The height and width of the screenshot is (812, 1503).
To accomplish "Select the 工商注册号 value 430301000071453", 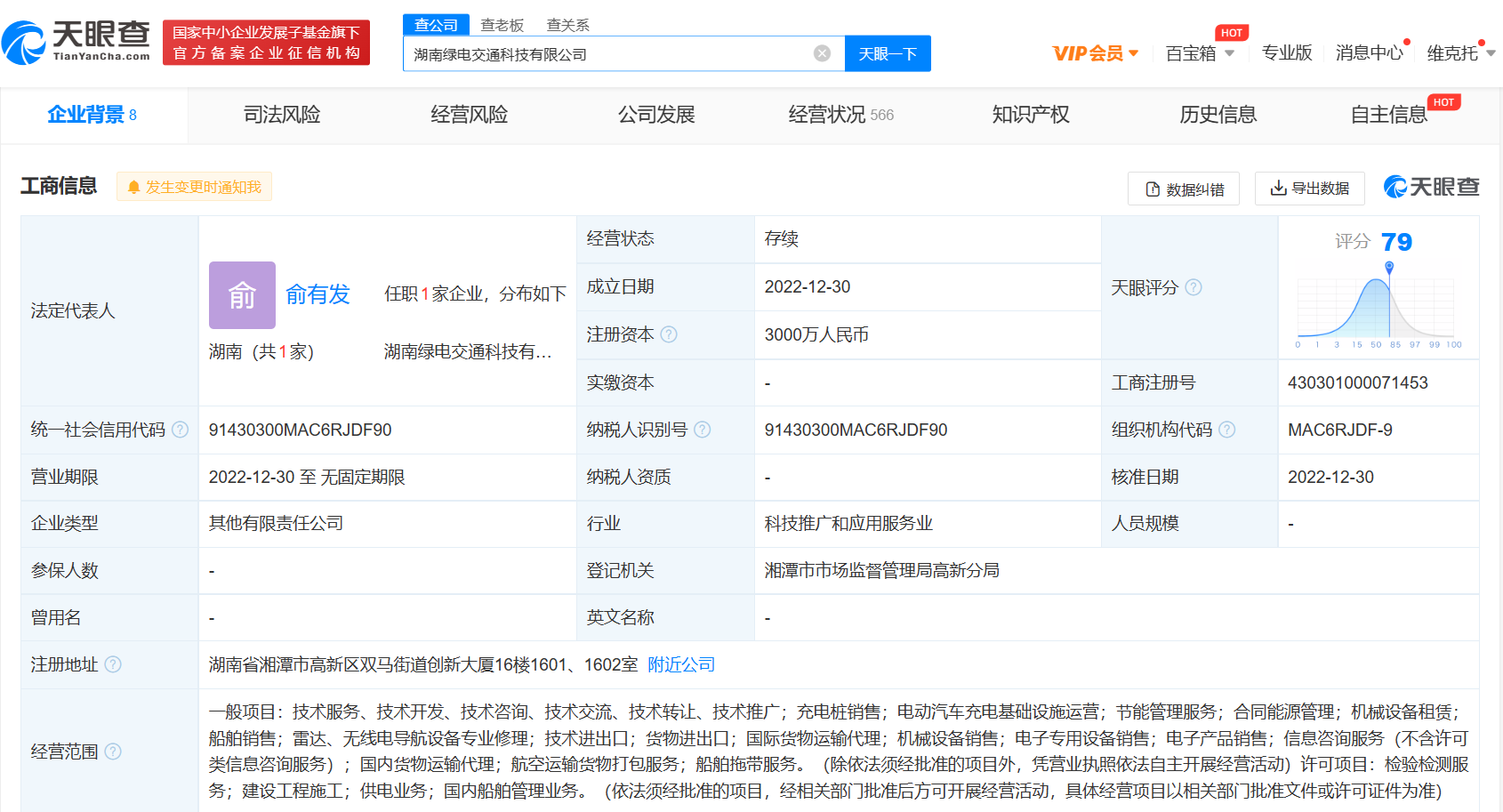I will click(x=1357, y=382).
